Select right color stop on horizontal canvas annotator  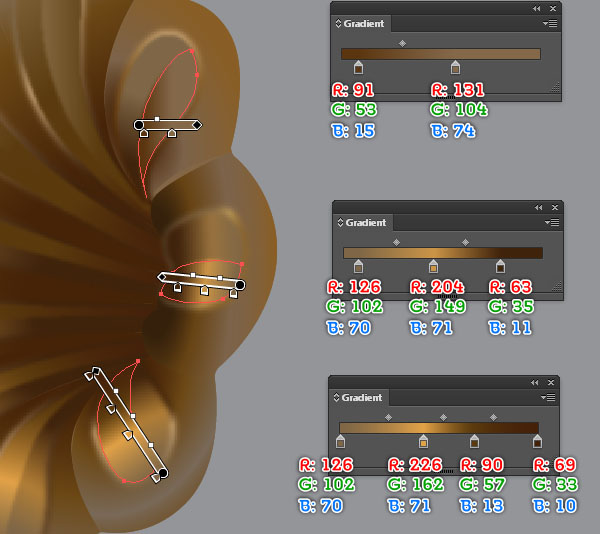[x=172, y=133]
